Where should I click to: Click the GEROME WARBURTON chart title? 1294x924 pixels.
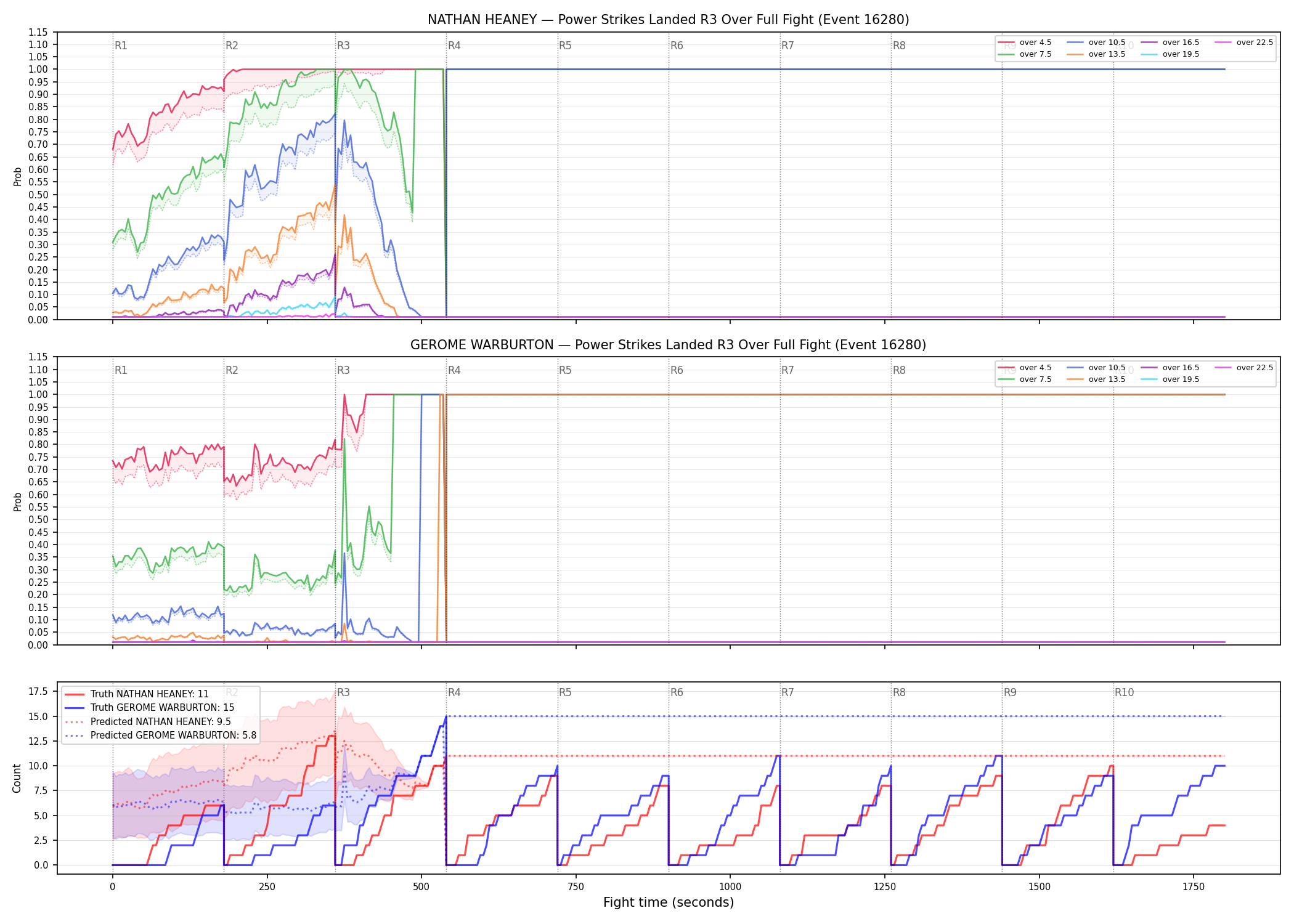pyautogui.click(x=669, y=345)
